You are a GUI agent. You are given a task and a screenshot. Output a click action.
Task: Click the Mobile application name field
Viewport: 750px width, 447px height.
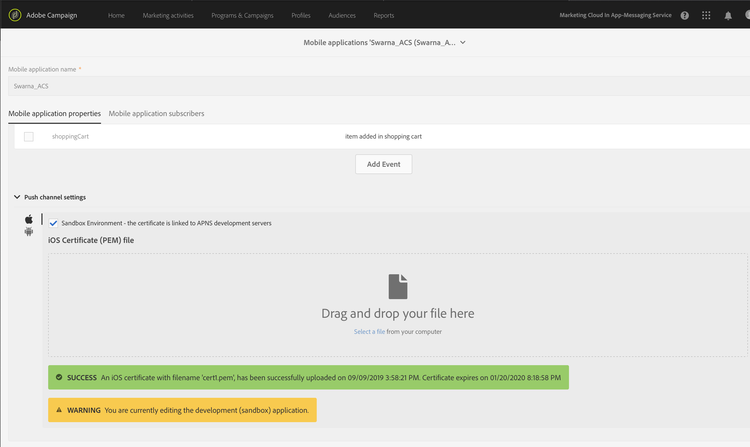[379, 86]
